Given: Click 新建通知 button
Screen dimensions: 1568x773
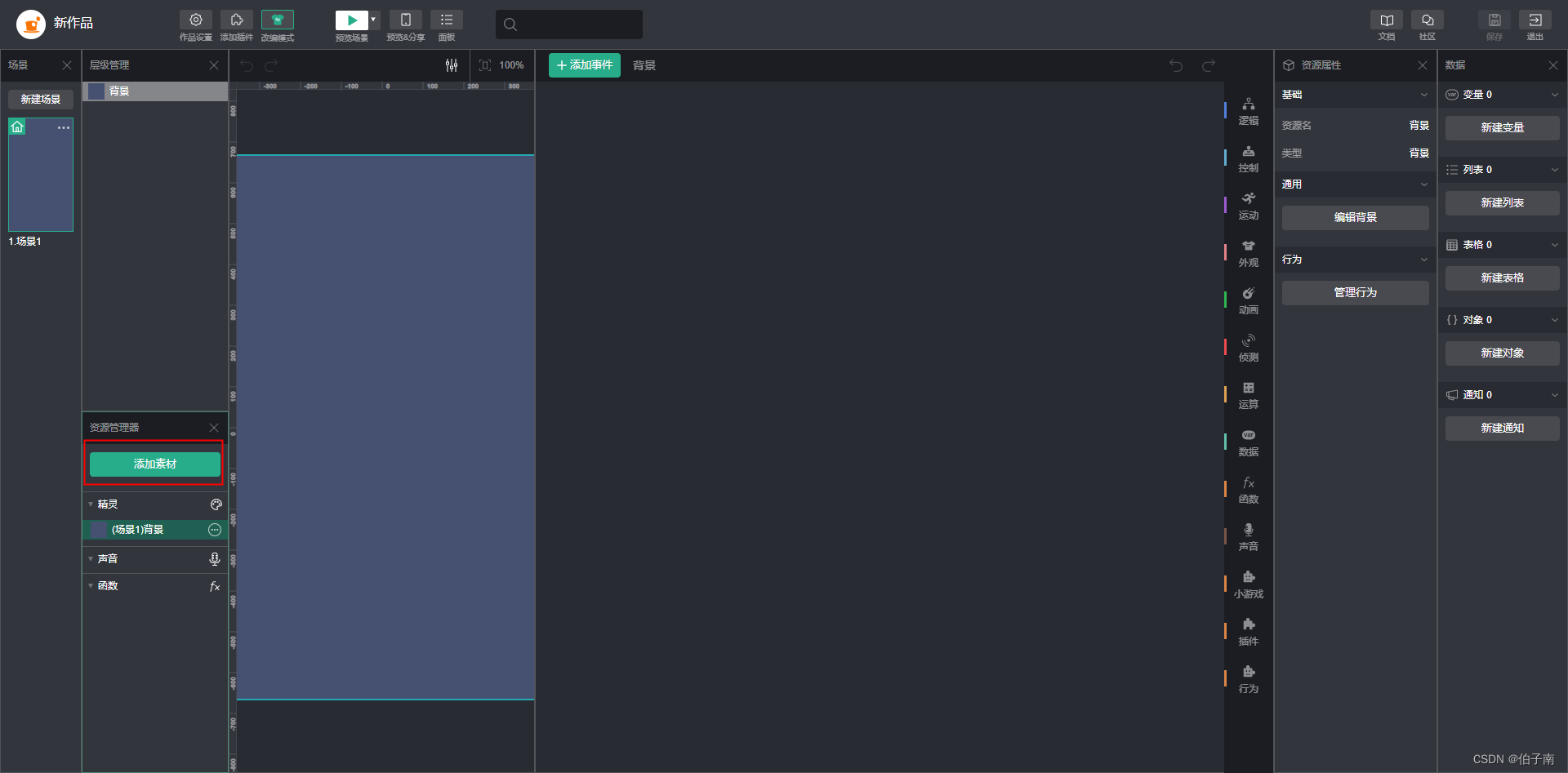Looking at the screenshot, I should [x=1503, y=429].
